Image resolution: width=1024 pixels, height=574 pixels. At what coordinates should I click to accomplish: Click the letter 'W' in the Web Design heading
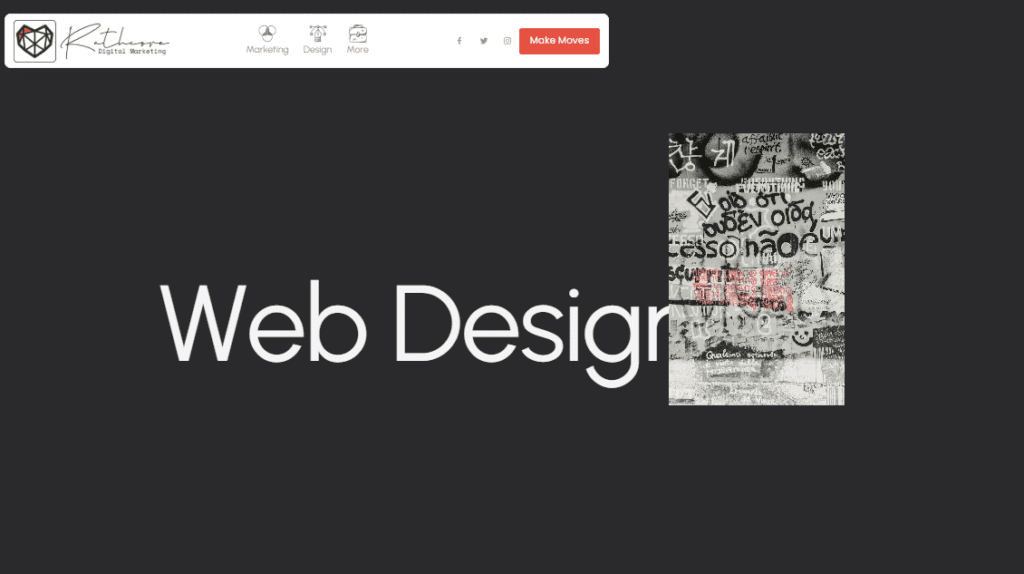tap(205, 325)
